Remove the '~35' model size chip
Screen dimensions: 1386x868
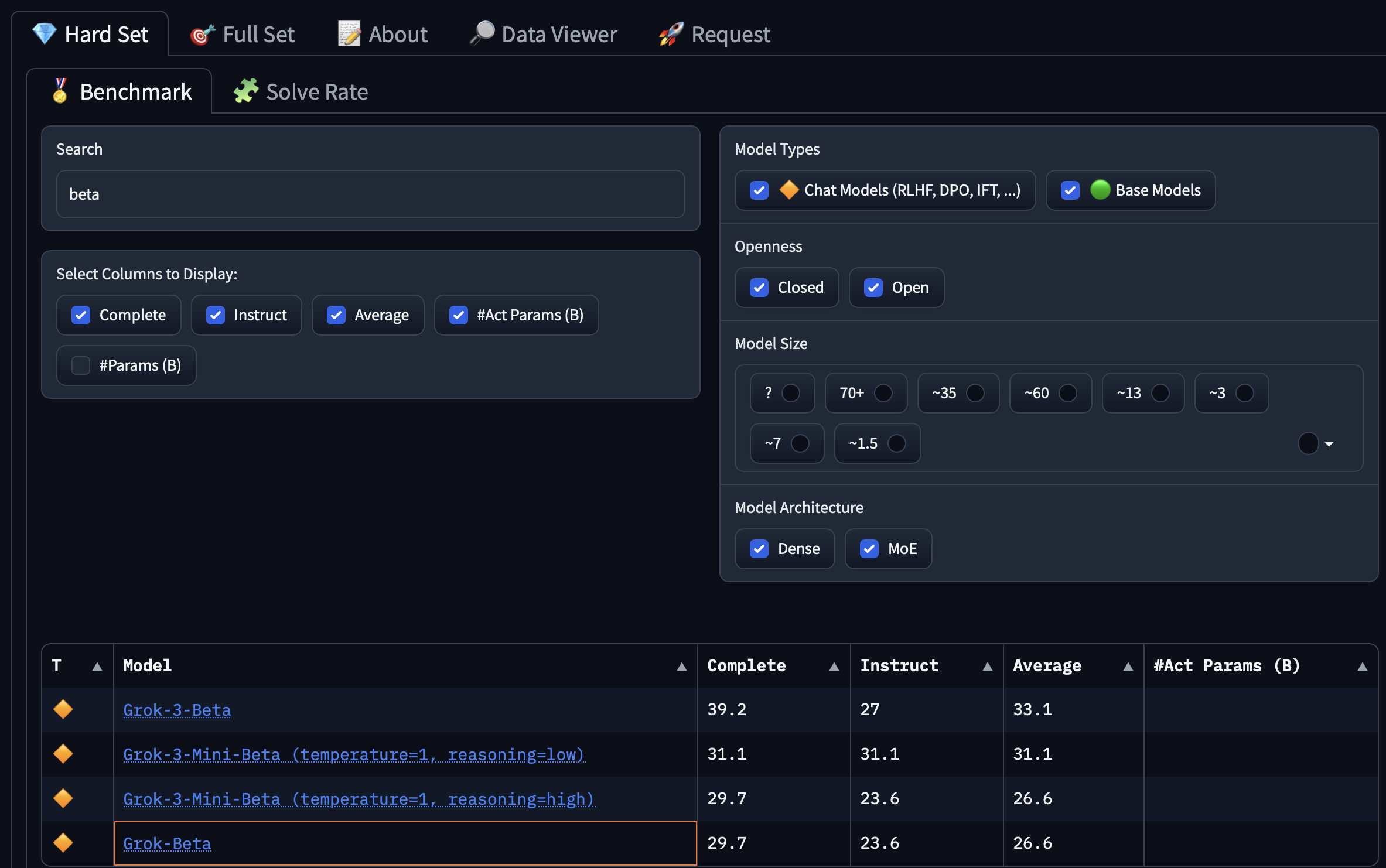click(x=975, y=393)
